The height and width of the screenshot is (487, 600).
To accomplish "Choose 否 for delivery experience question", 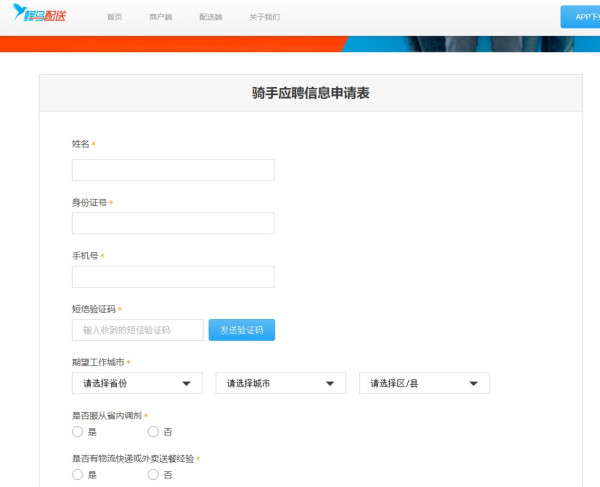I will pos(153,474).
